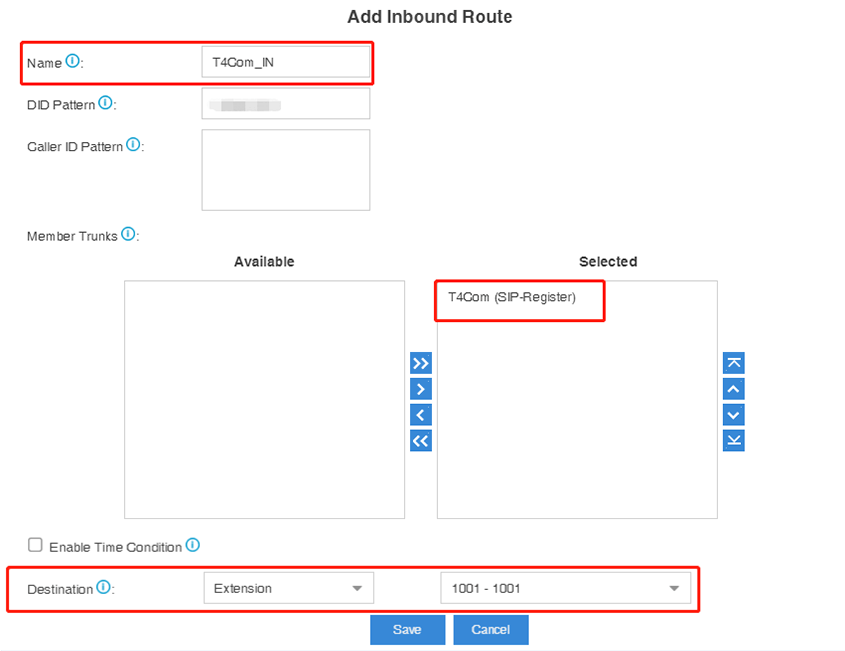Open the Destination type dropdown showing Extension
The height and width of the screenshot is (651, 845).
(288, 588)
